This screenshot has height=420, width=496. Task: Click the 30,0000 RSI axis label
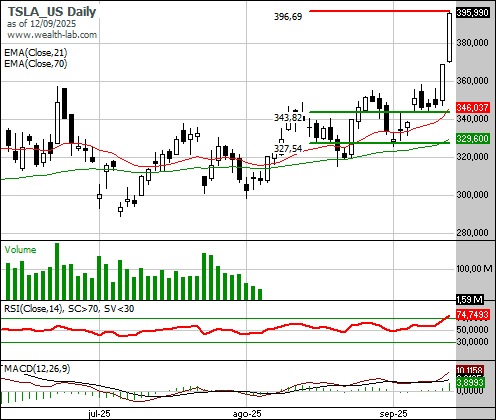[472, 342]
